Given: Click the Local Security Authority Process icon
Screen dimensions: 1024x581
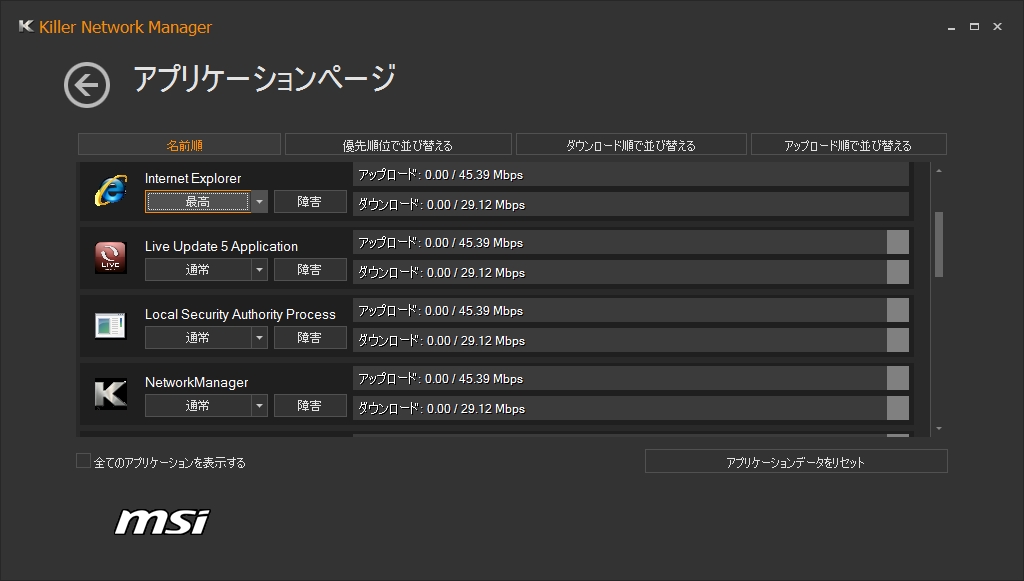Looking at the screenshot, I should point(110,326).
